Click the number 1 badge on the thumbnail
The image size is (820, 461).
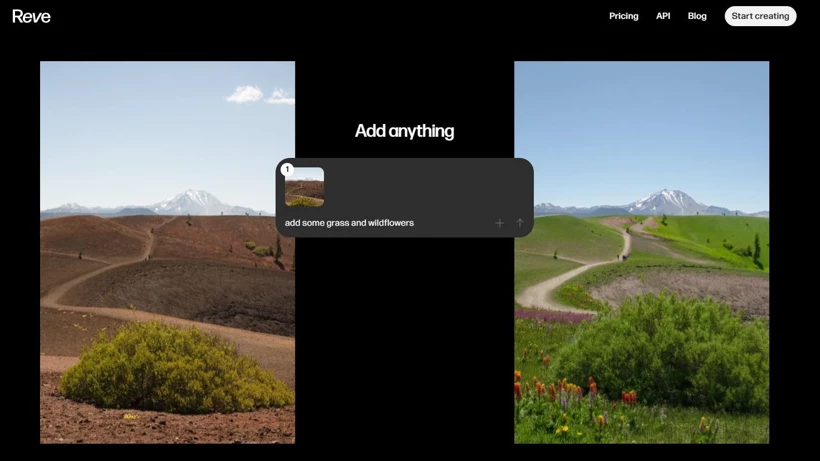pos(288,170)
